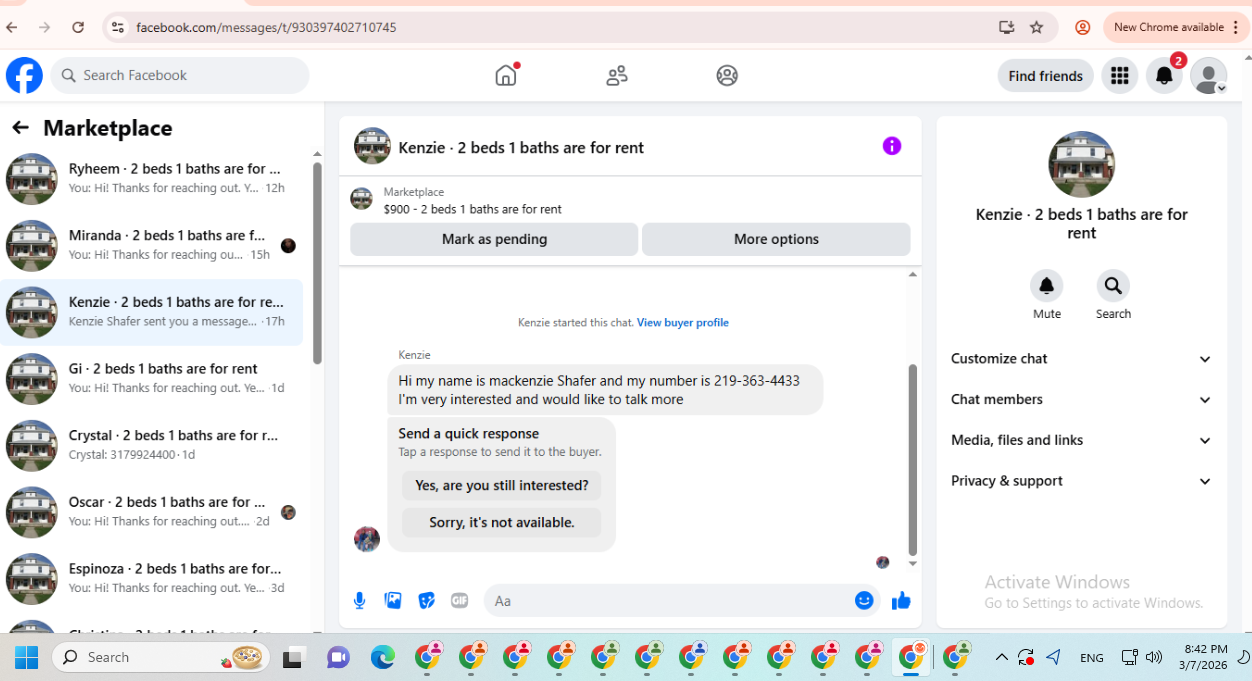Mute this chat with the bell icon

[1047, 286]
